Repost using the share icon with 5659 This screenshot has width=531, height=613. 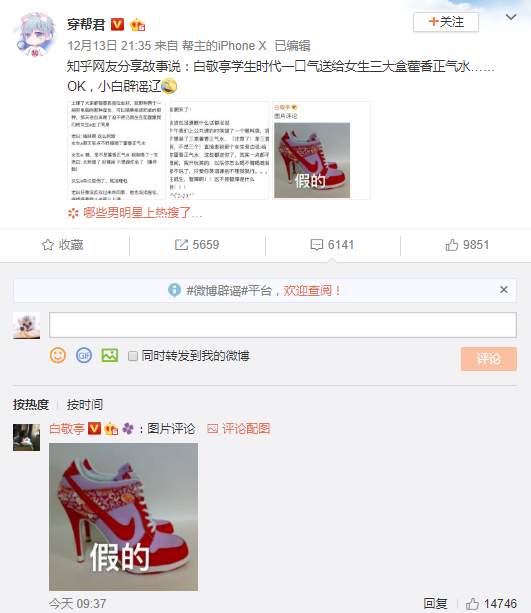click(181, 245)
